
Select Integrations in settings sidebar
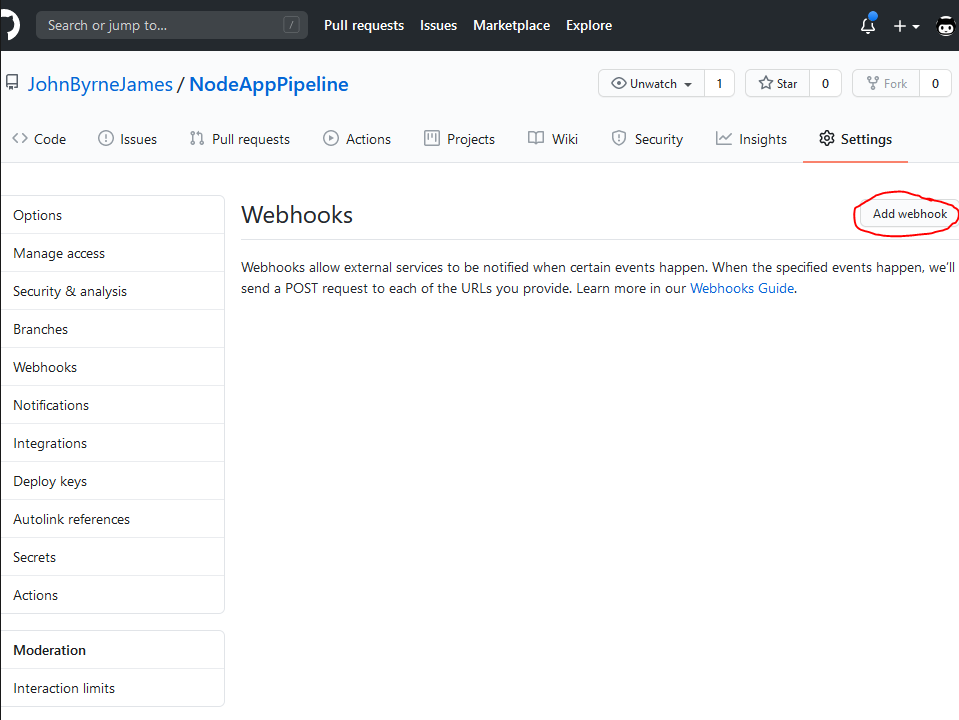pyautogui.click(x=113, y=442)
